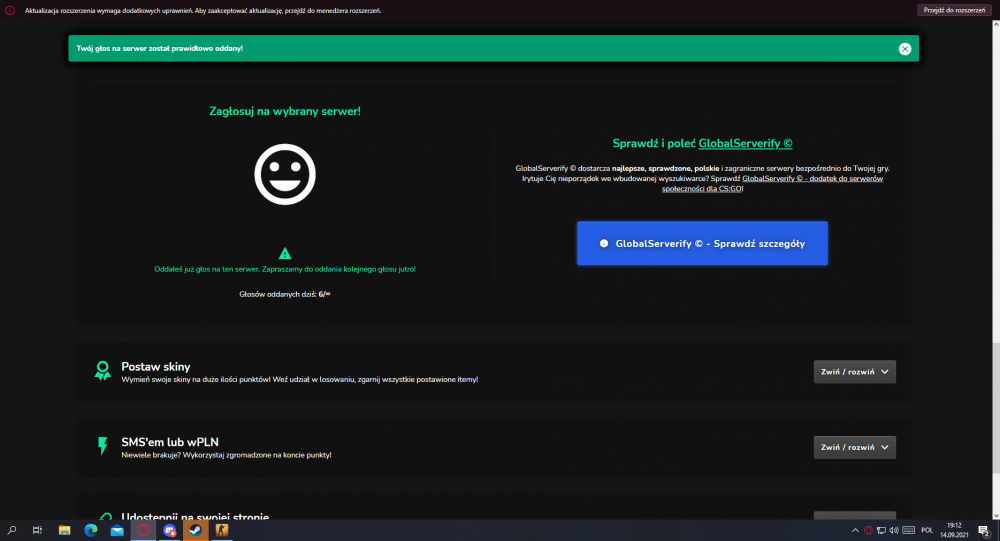Open Counter-Strike game icon on taskbar

[x=221, y=530]
